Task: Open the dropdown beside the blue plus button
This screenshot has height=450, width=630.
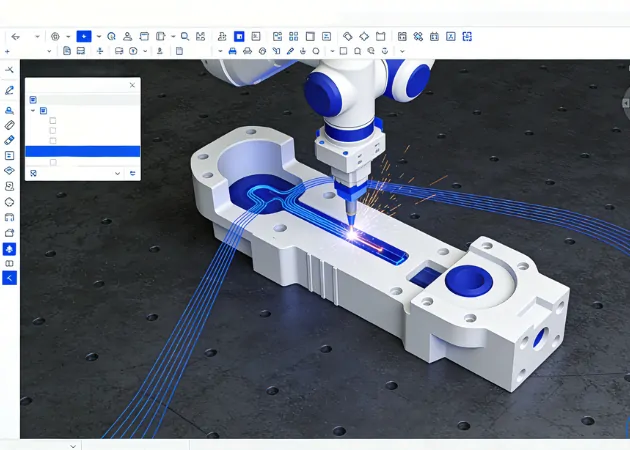Action: coord(98,37)
